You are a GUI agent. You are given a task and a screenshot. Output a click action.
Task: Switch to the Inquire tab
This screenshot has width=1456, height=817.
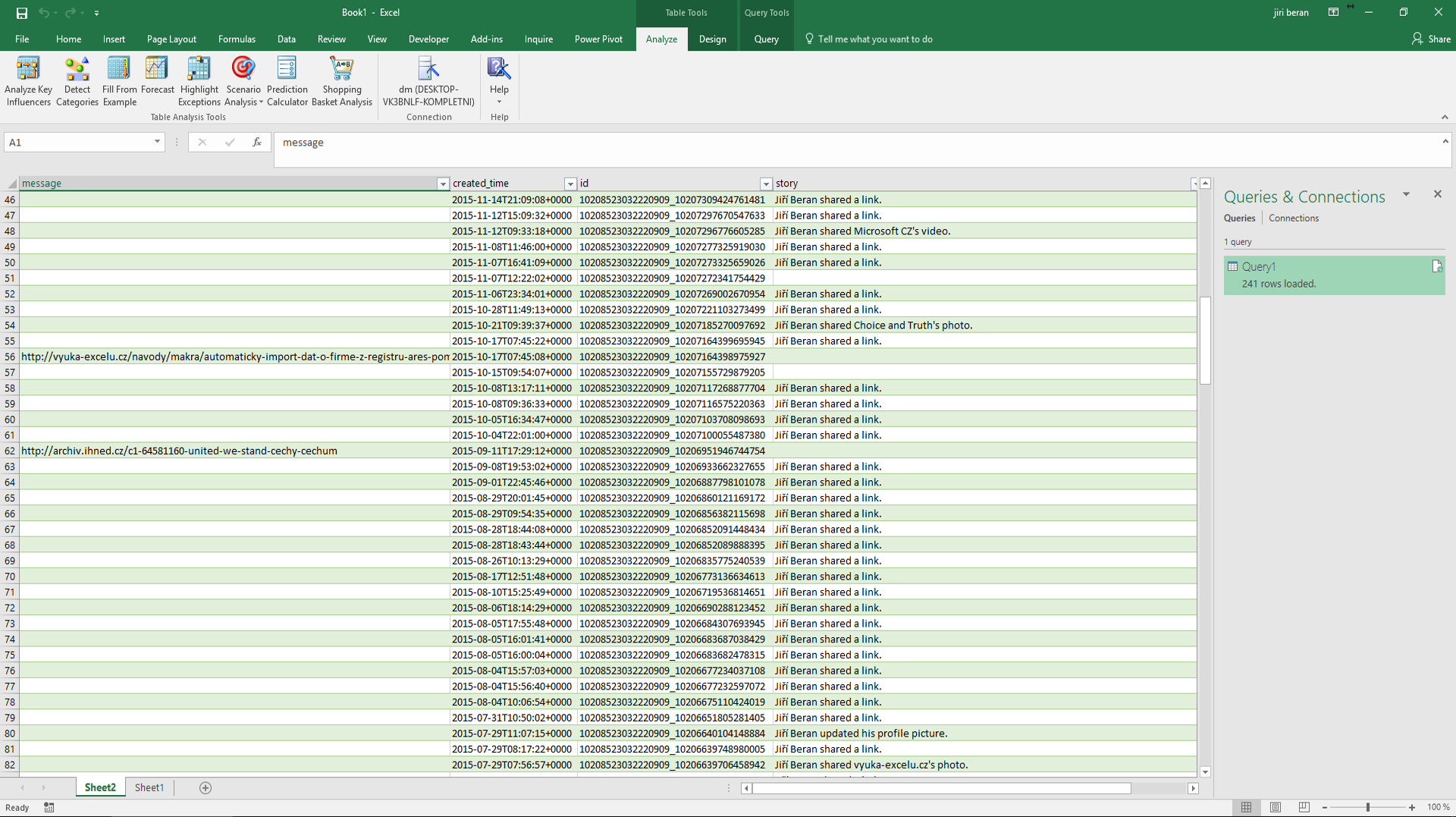point(538,39)
